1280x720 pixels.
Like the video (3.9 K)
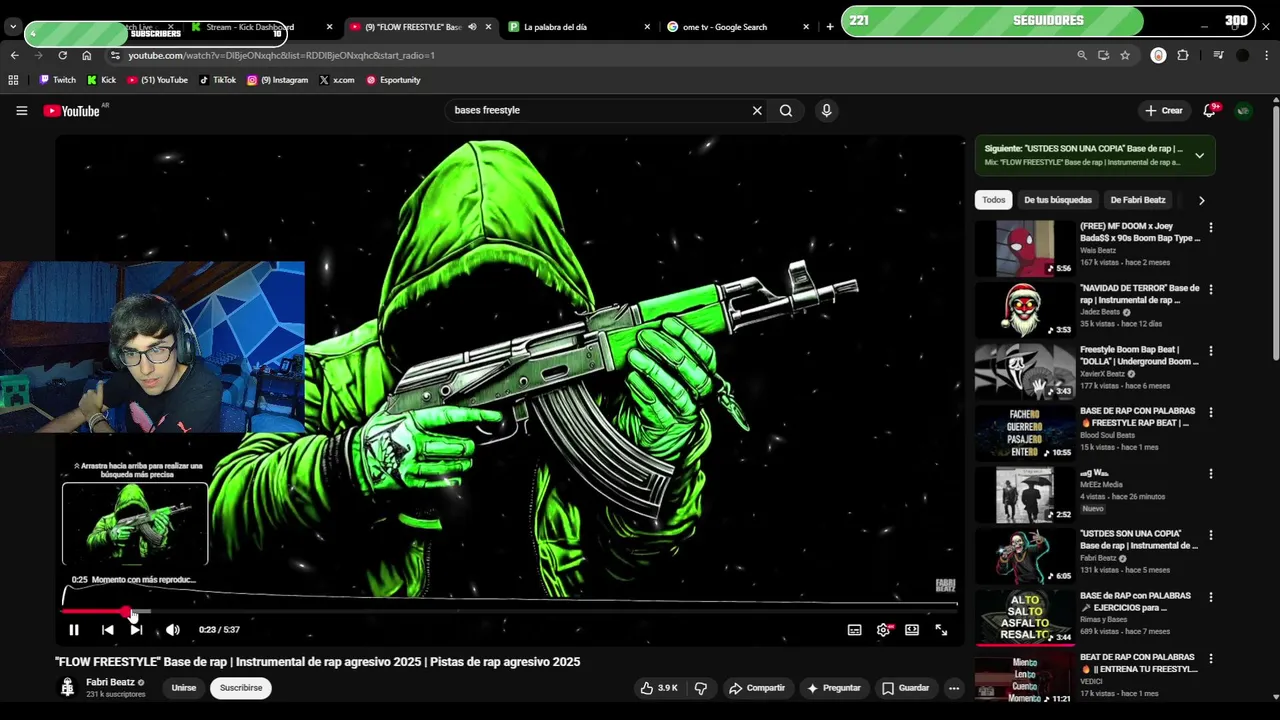click(659, 688)
